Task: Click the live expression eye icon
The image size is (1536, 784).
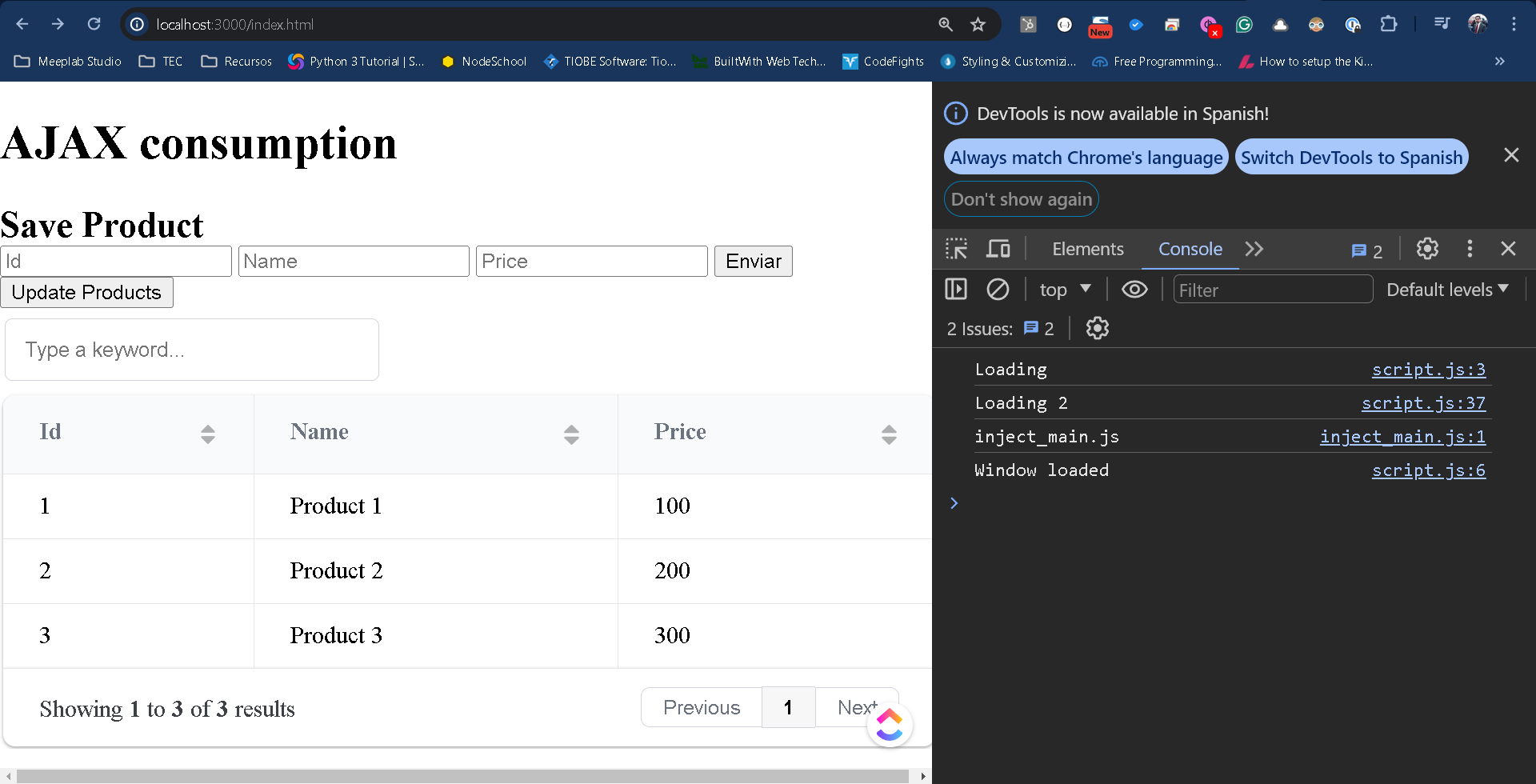Action: click(x=1134, y=290)
